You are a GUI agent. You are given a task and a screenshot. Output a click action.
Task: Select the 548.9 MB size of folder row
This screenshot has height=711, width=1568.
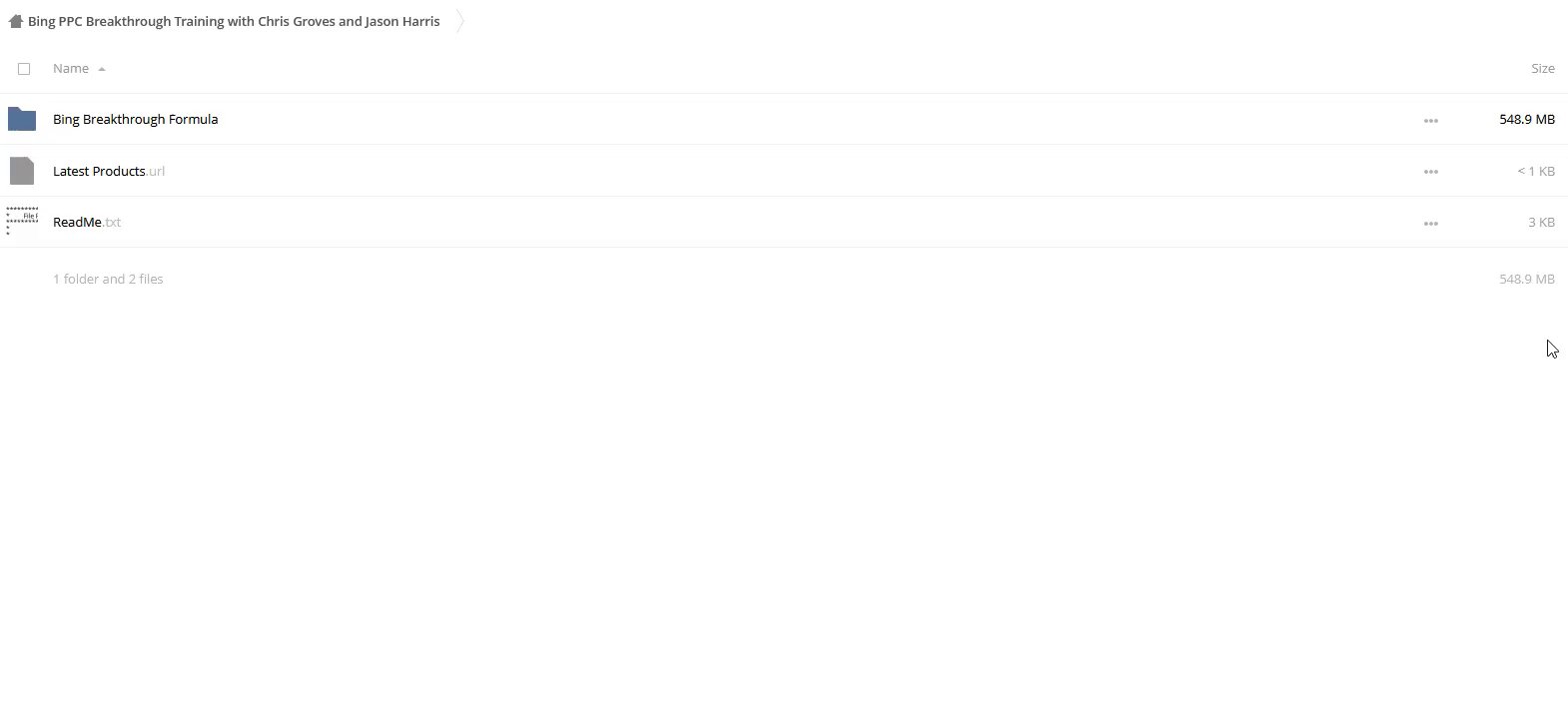1526,119
